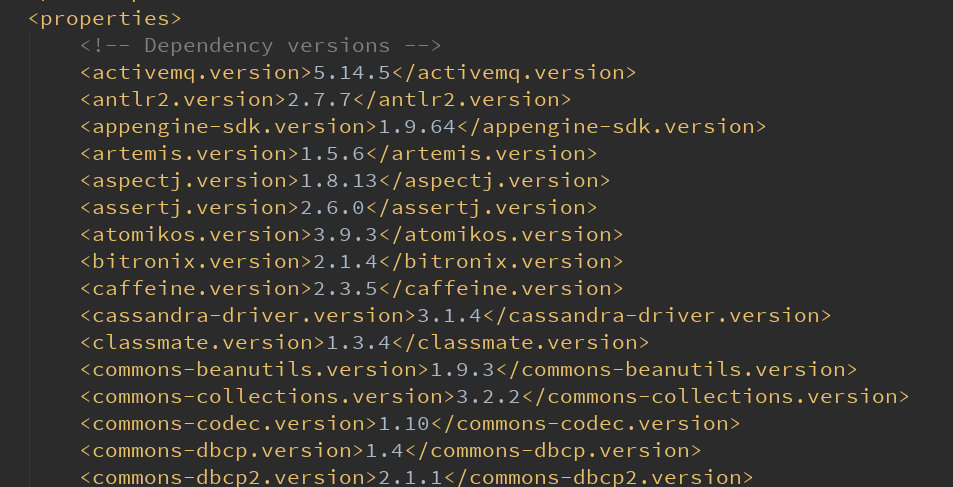953x487 pixels.
Task: Click the opening commons-collections.version tag
Action: point(268,396)
